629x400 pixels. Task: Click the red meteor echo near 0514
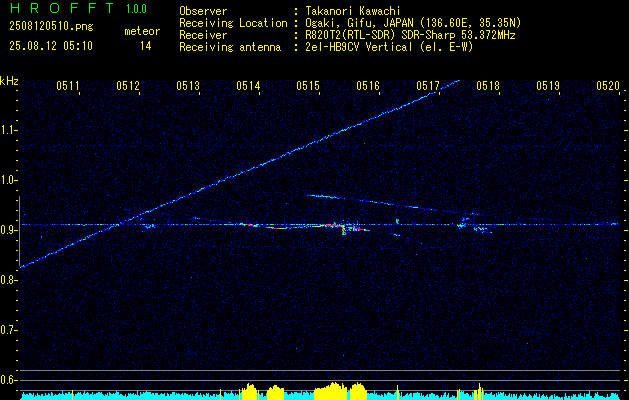click(250, 225)
